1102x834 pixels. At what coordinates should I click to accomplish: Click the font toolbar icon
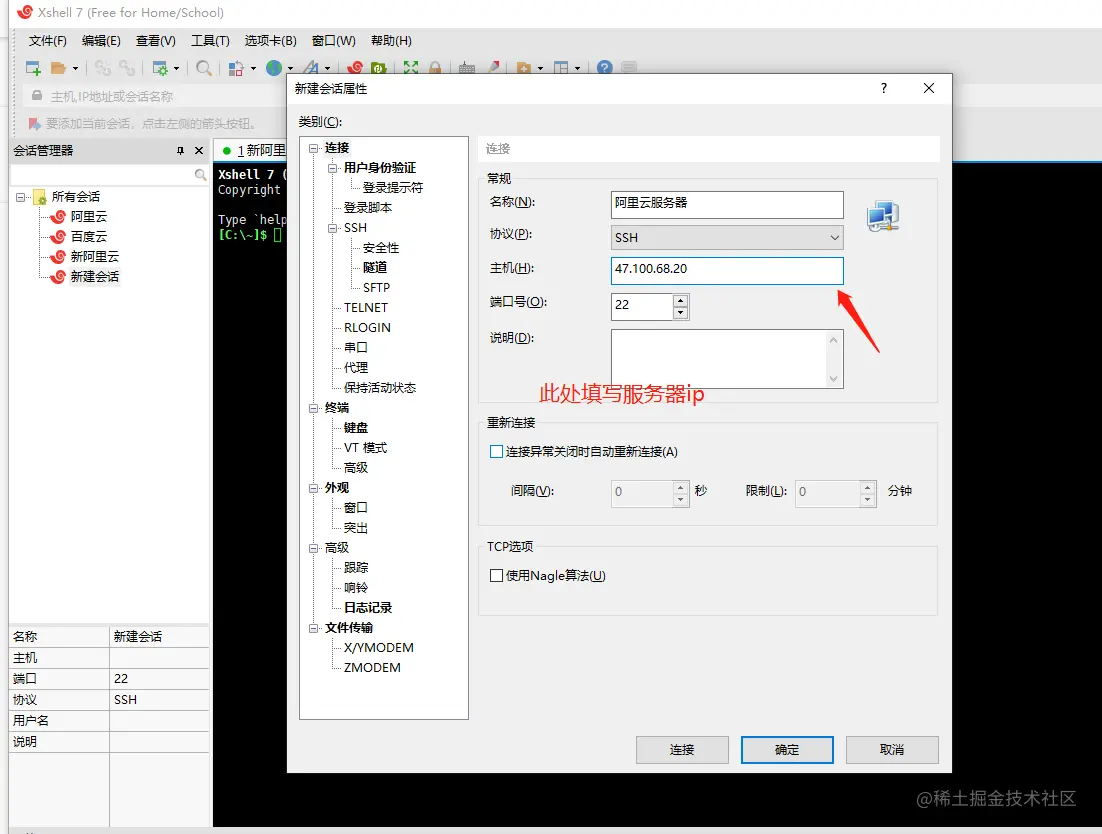point(311,68)
